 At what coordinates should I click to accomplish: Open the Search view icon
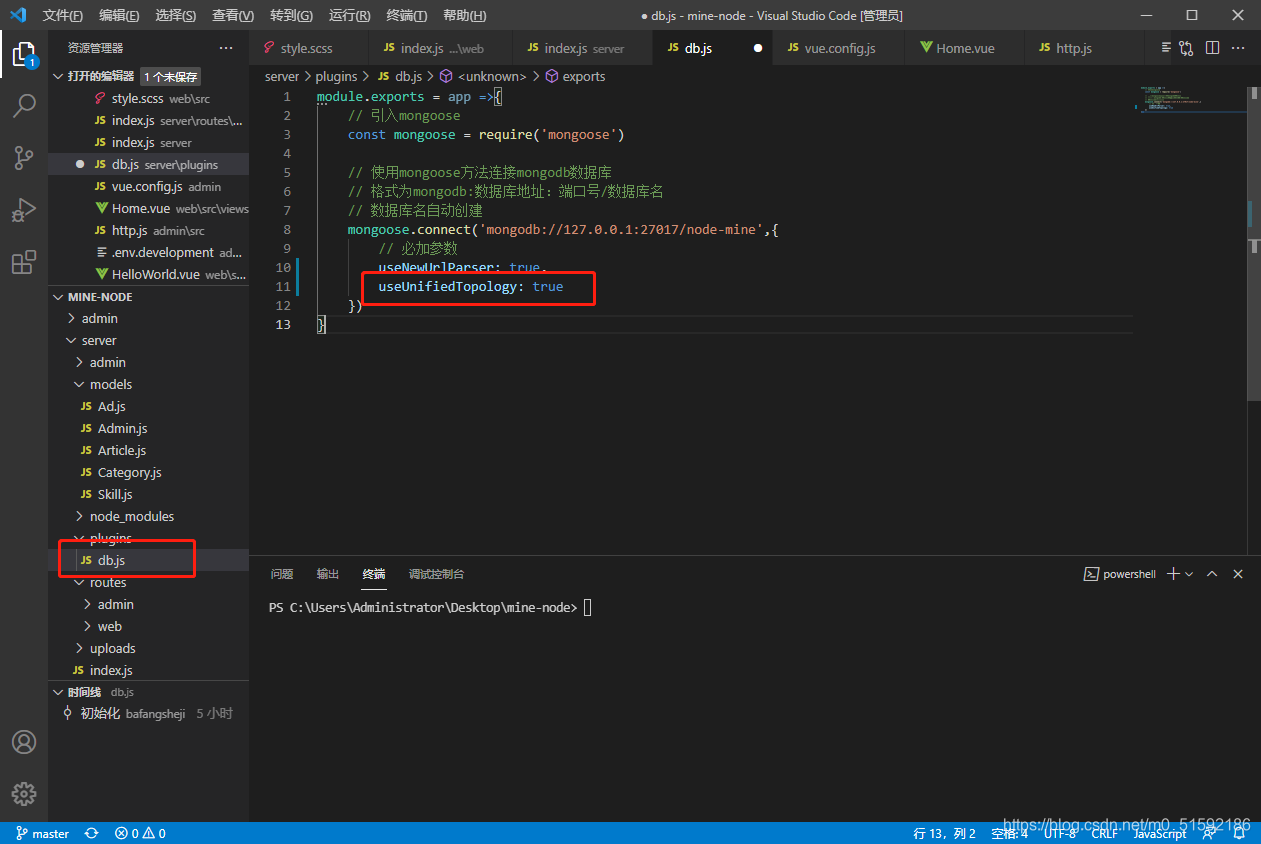[x=24, y=106]
